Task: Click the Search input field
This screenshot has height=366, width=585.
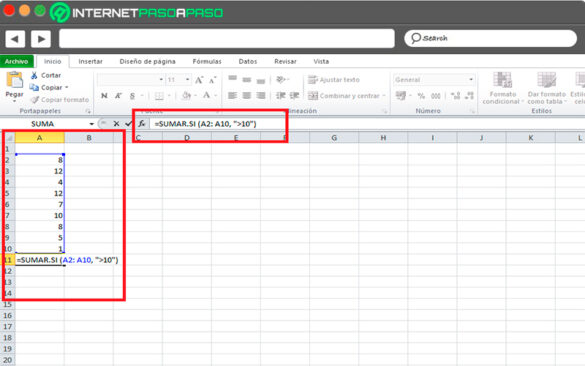Action: click(x=490, y=38)
